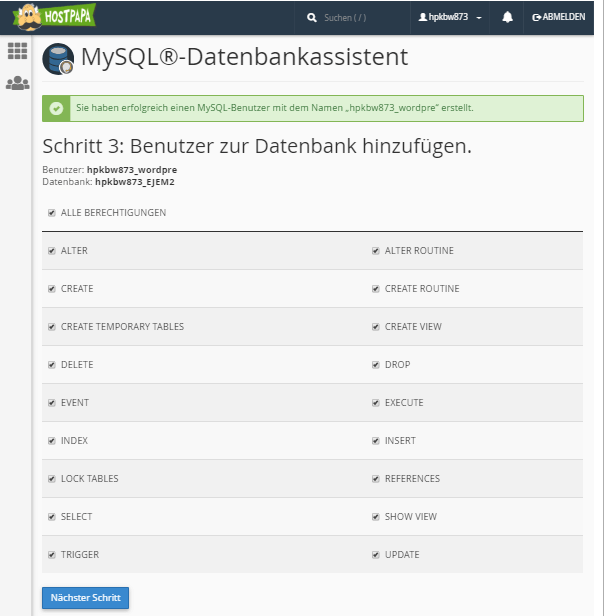
Task: Click the search magnifier icon
Action: coord(312,18)
